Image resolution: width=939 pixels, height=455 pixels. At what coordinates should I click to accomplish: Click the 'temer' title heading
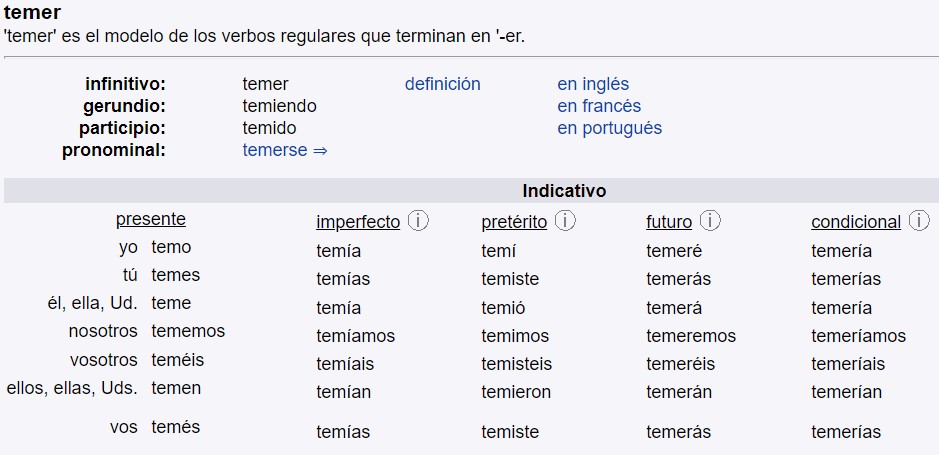[x=32, y=13]
